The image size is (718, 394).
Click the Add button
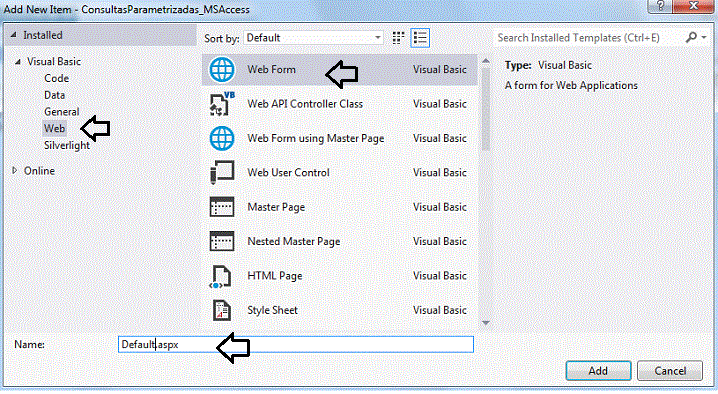point(598,371)
